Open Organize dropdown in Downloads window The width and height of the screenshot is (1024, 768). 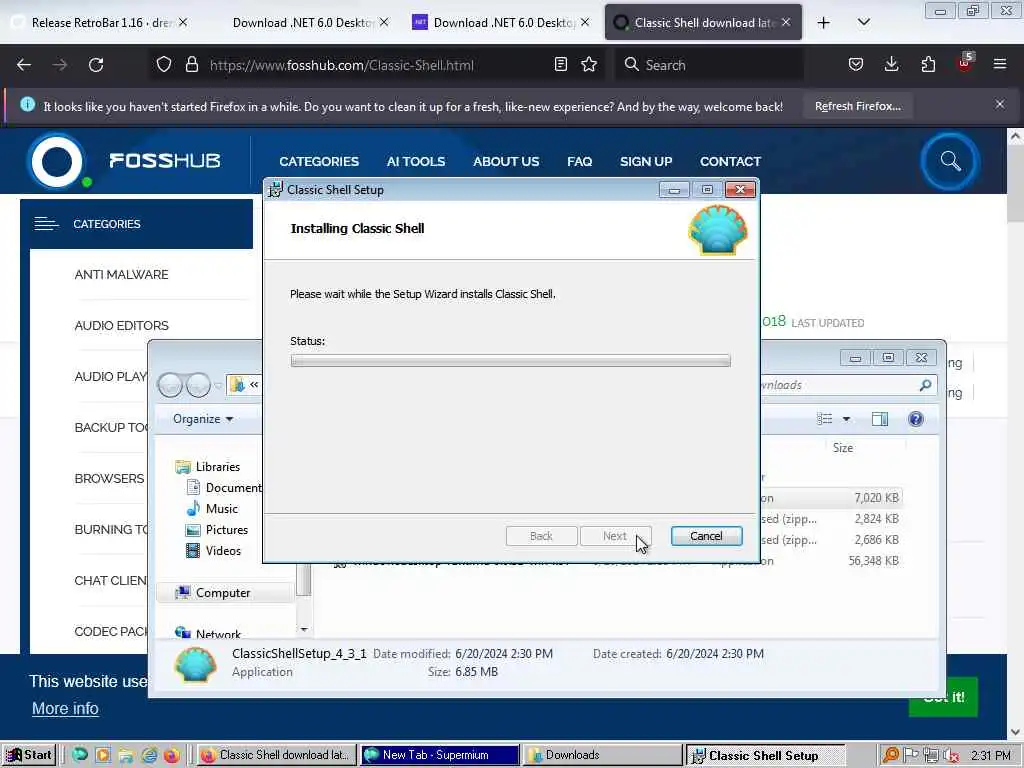(202, 419)
